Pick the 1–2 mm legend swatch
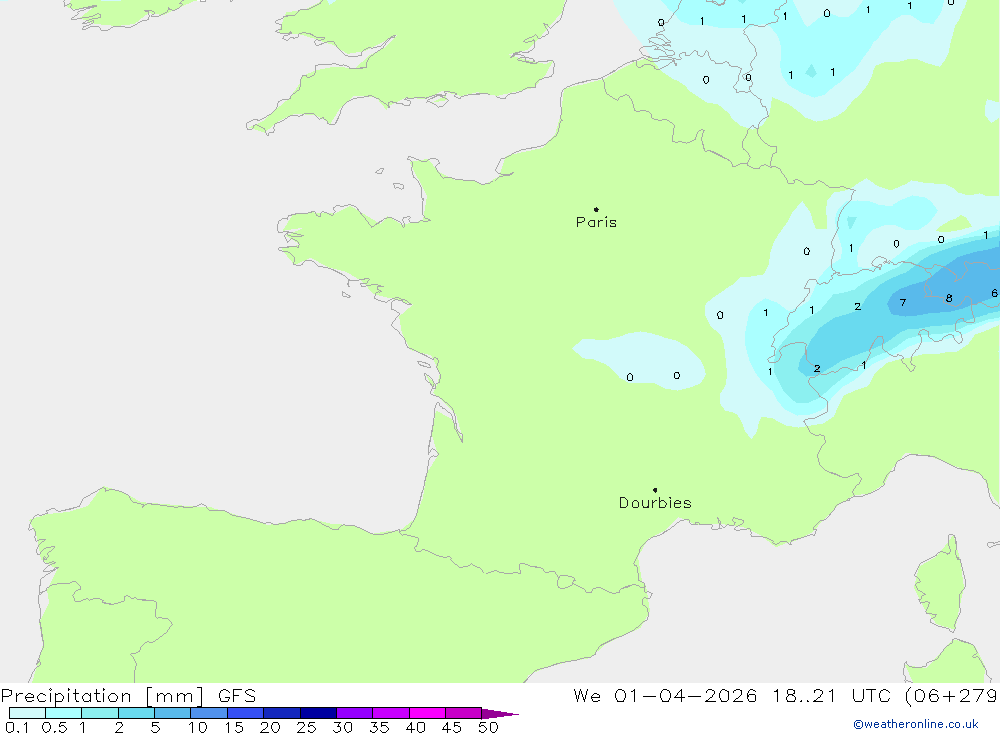The height and width of the screenshot is (733, 1000). [100, 713]
